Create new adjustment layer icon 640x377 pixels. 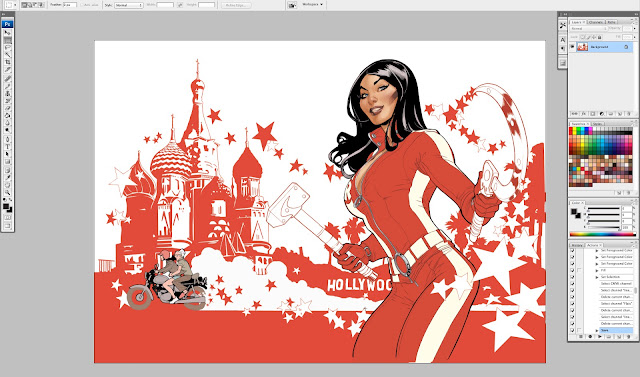coord(602,113)
